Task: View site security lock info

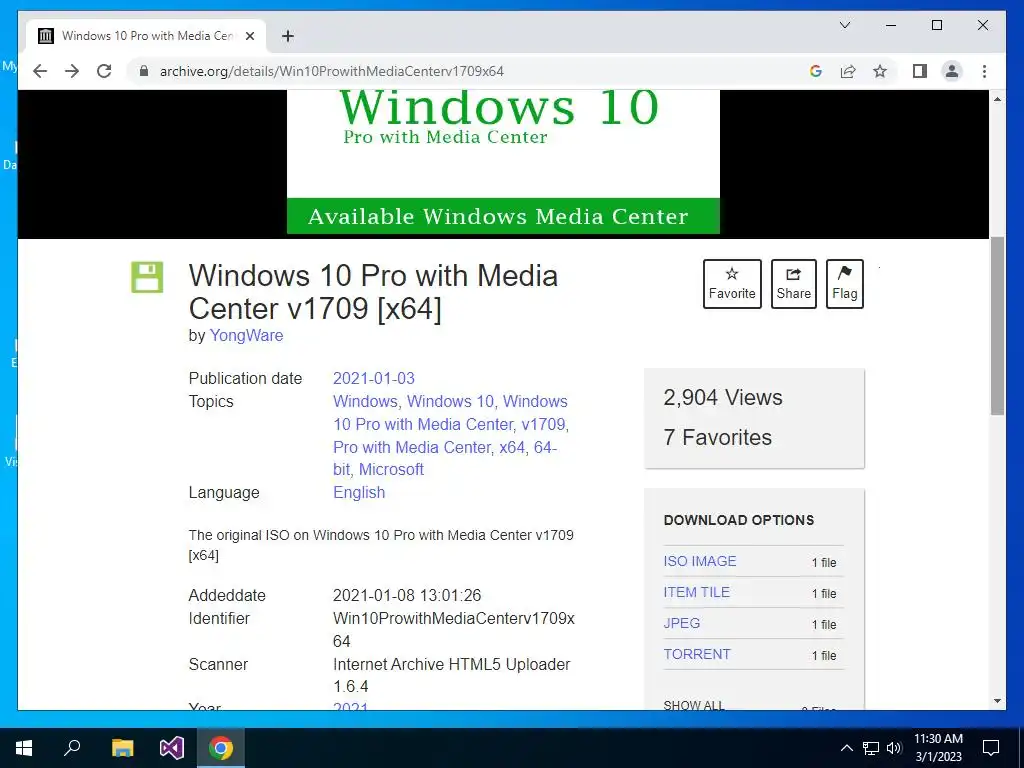Action: click(x=144, y=71)
